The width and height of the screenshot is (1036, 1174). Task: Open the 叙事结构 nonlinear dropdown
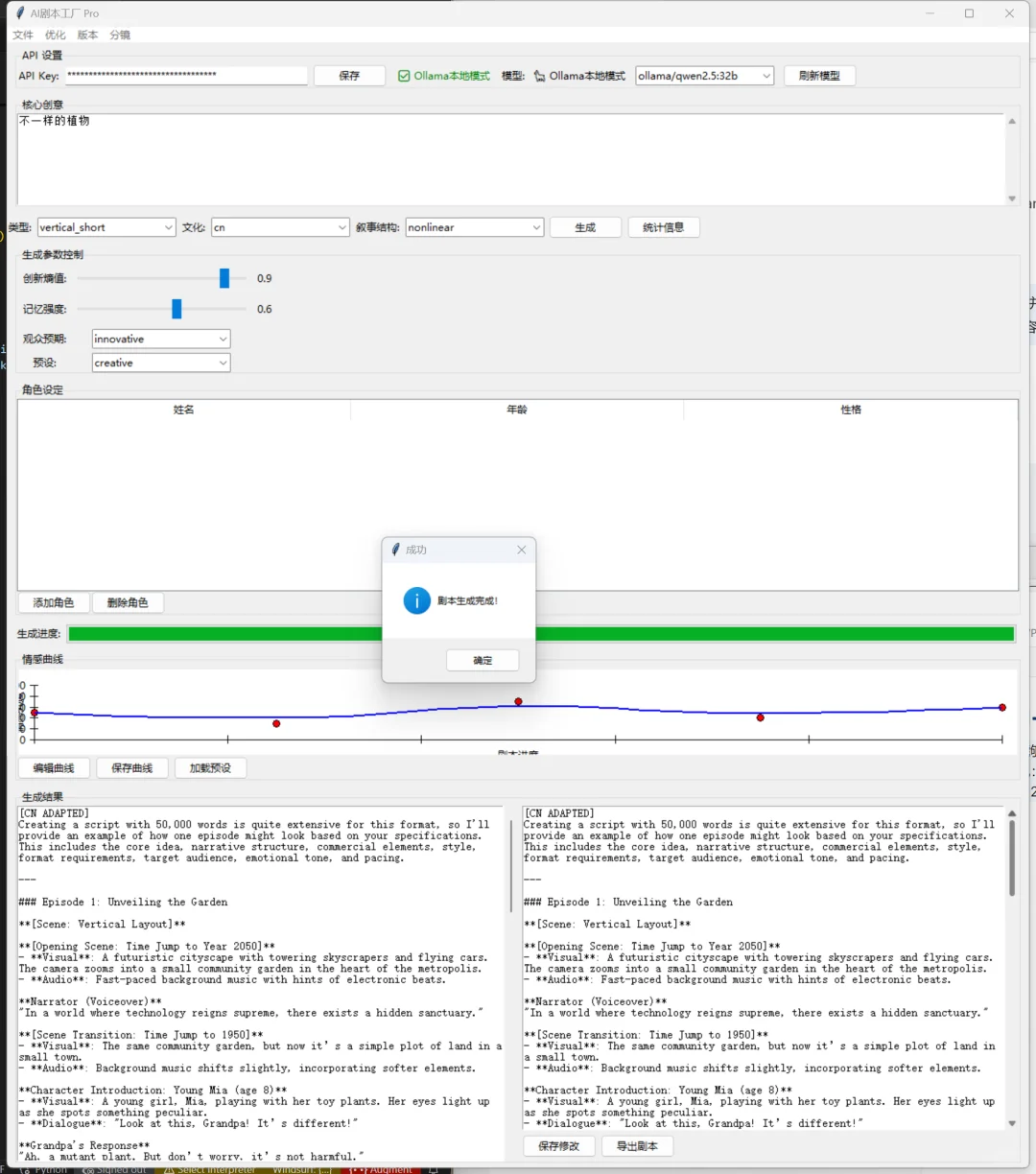click(x=475, y=227)
